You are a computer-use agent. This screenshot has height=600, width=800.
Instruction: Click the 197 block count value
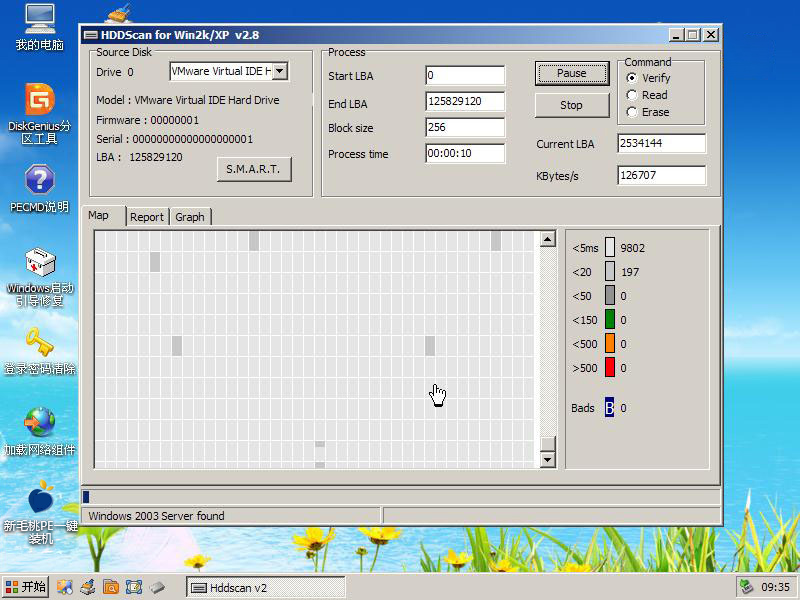click(630, 272)
